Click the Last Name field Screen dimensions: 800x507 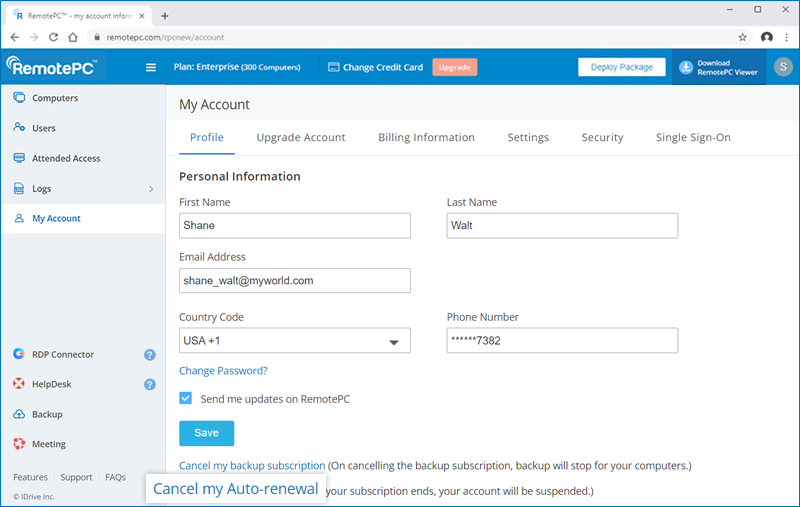click(562, 225)
